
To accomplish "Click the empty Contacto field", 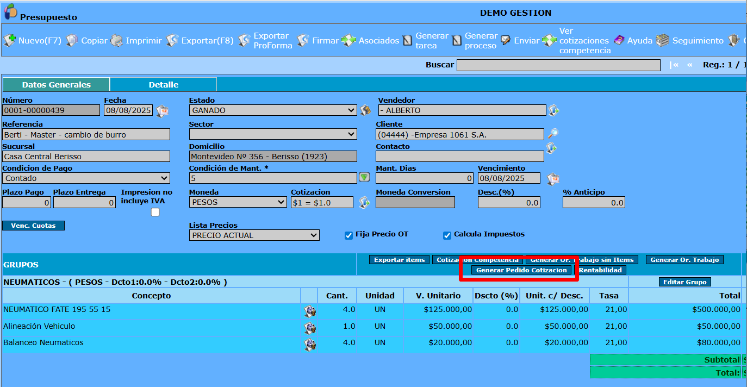I will [x=459, y=156].
